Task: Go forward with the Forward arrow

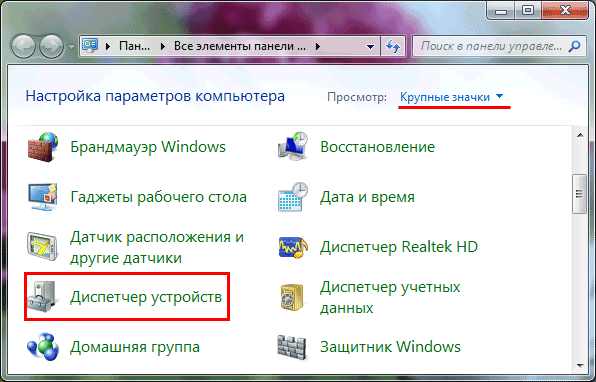Action: (51, 46)
